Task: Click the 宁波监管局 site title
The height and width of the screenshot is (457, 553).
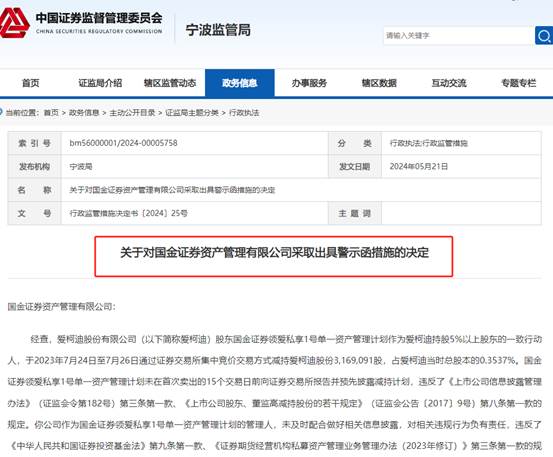Action: [218, 30]
